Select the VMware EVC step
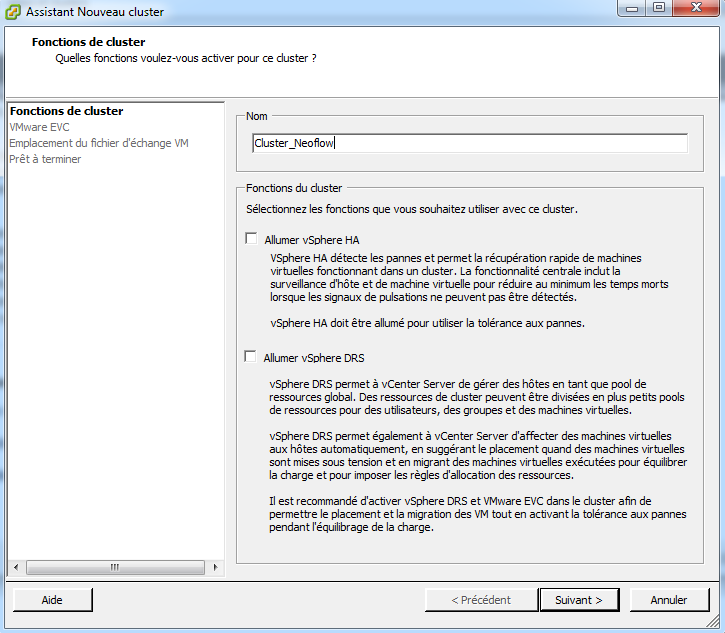The height and width of the screenshot is (633, 725). tap(39, 127)
